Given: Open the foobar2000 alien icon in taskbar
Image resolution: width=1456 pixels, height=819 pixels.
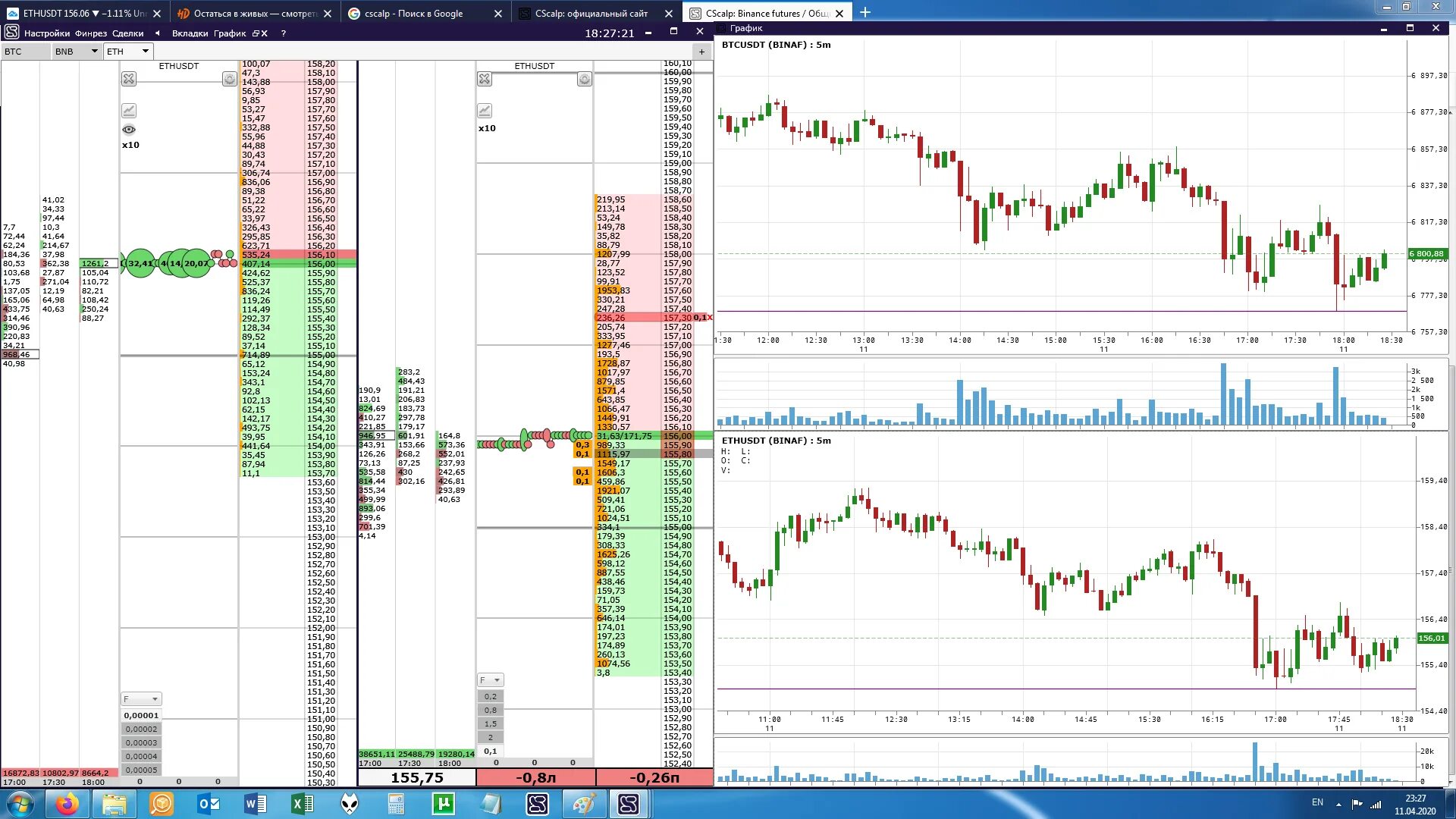Looking at the screenshot, I should click(350, 804).
